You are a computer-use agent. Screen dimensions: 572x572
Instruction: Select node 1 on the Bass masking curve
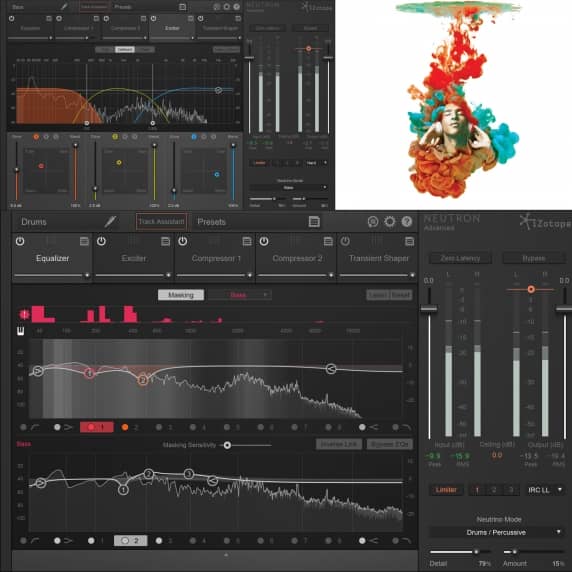tap(123, 490)
